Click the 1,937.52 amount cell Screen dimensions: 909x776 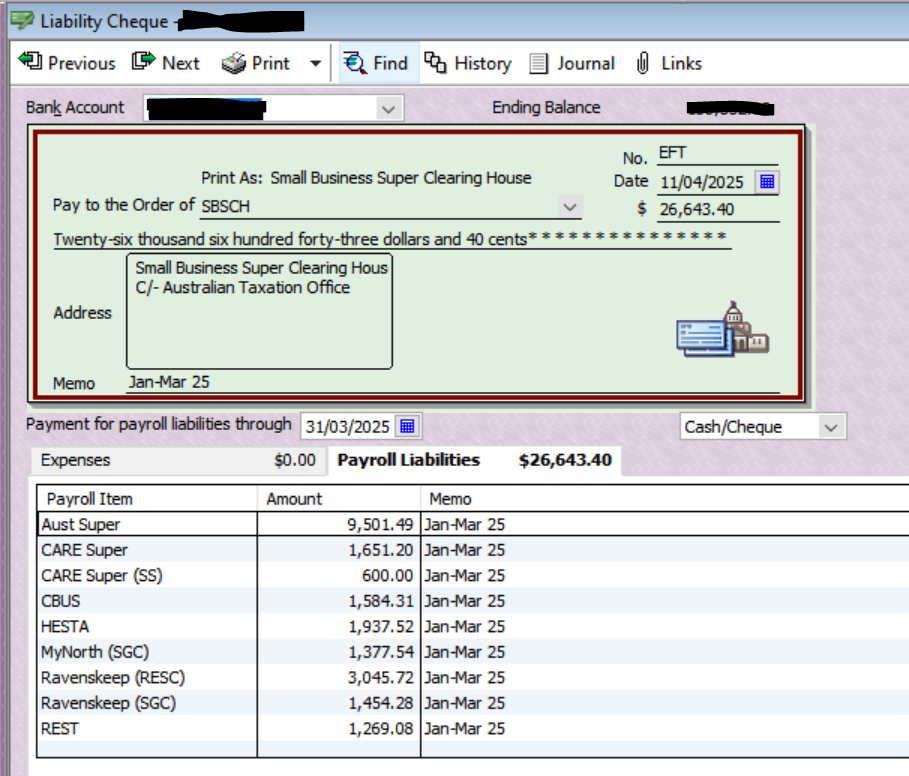click(x=339, y=626)
